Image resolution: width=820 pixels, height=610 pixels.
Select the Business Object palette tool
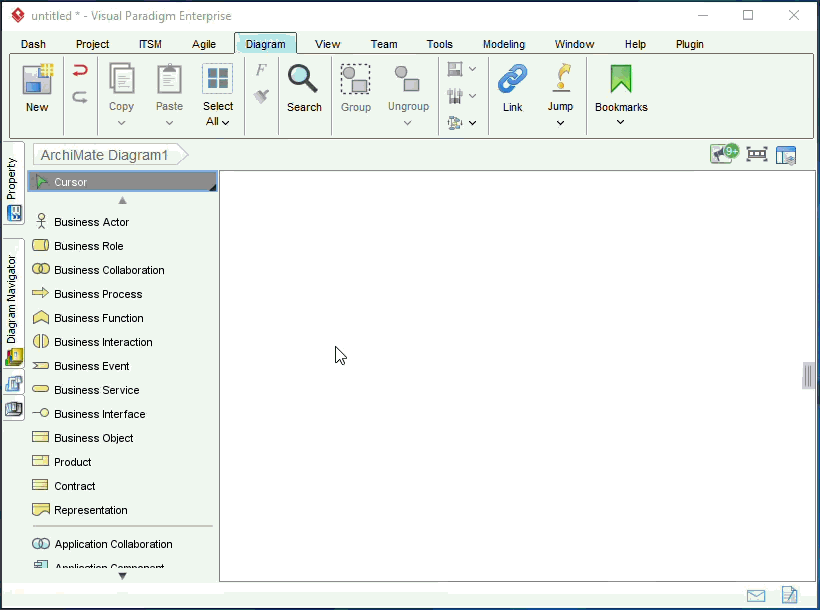pyautogui.click(x=122, y=438)
